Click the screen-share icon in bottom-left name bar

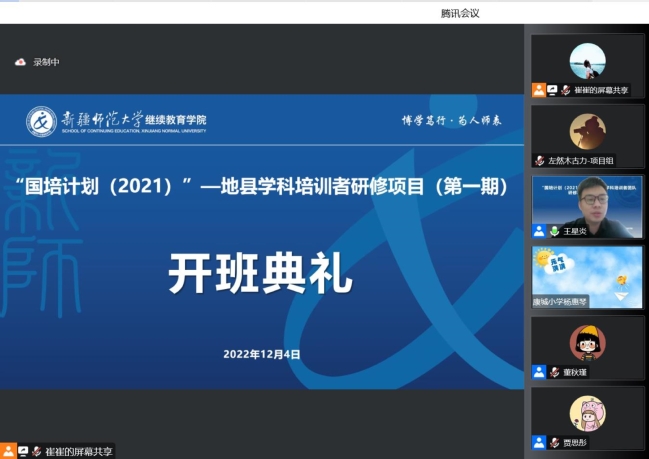(22, 451)
